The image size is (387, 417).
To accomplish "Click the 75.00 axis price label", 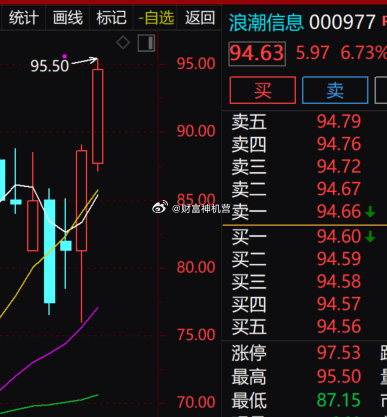I will point(196,335).
